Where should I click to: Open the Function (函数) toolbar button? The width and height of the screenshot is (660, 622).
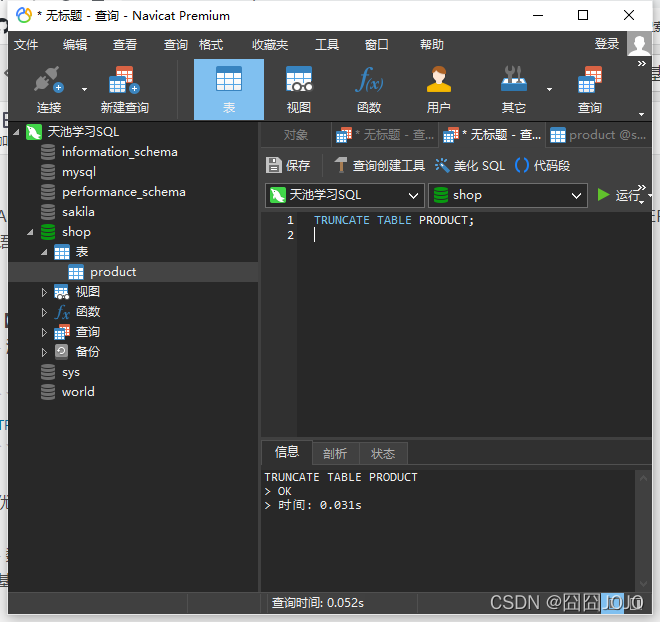coord(369,90)
